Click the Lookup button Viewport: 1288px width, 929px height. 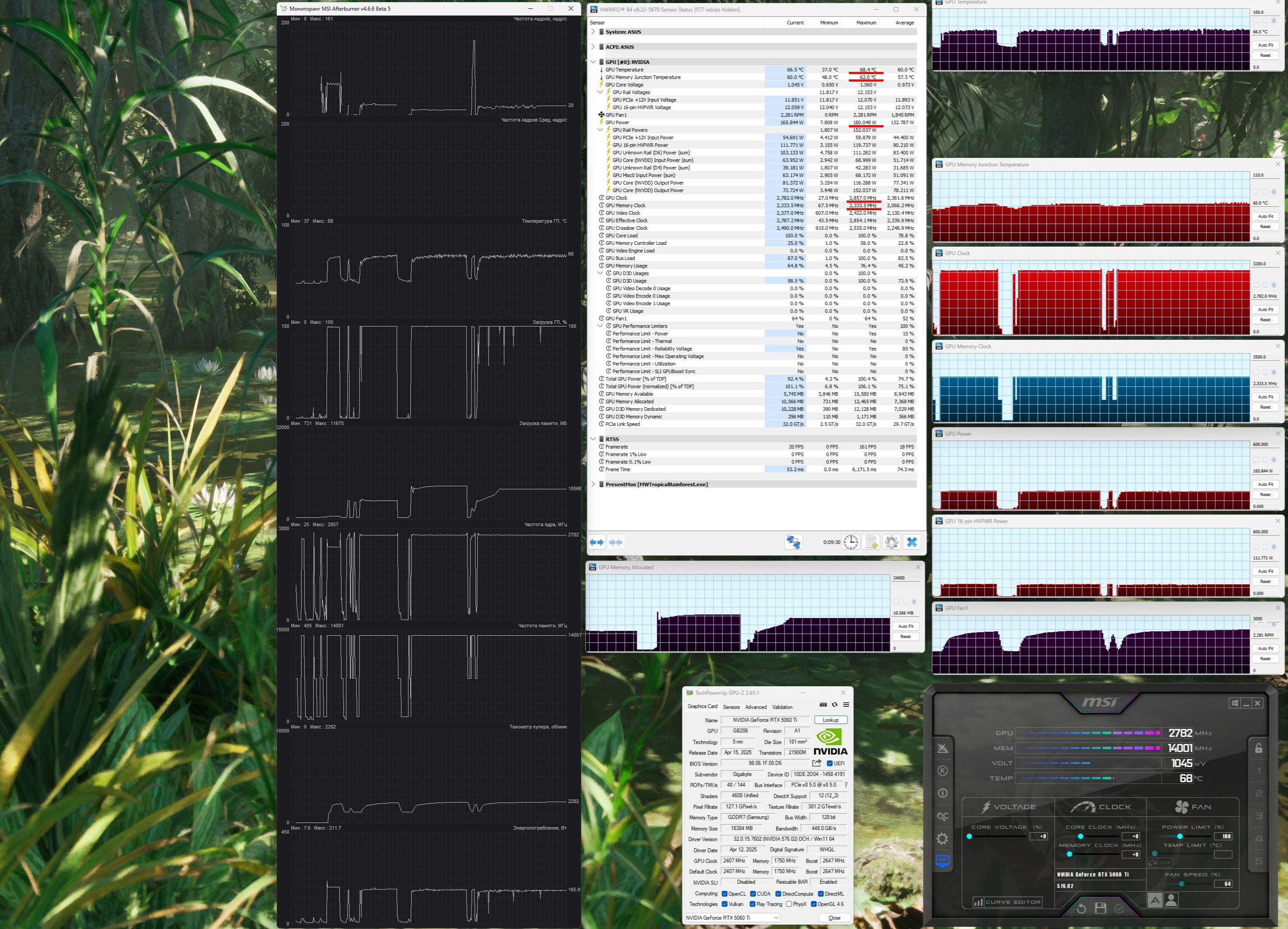(x=830, y=720)
